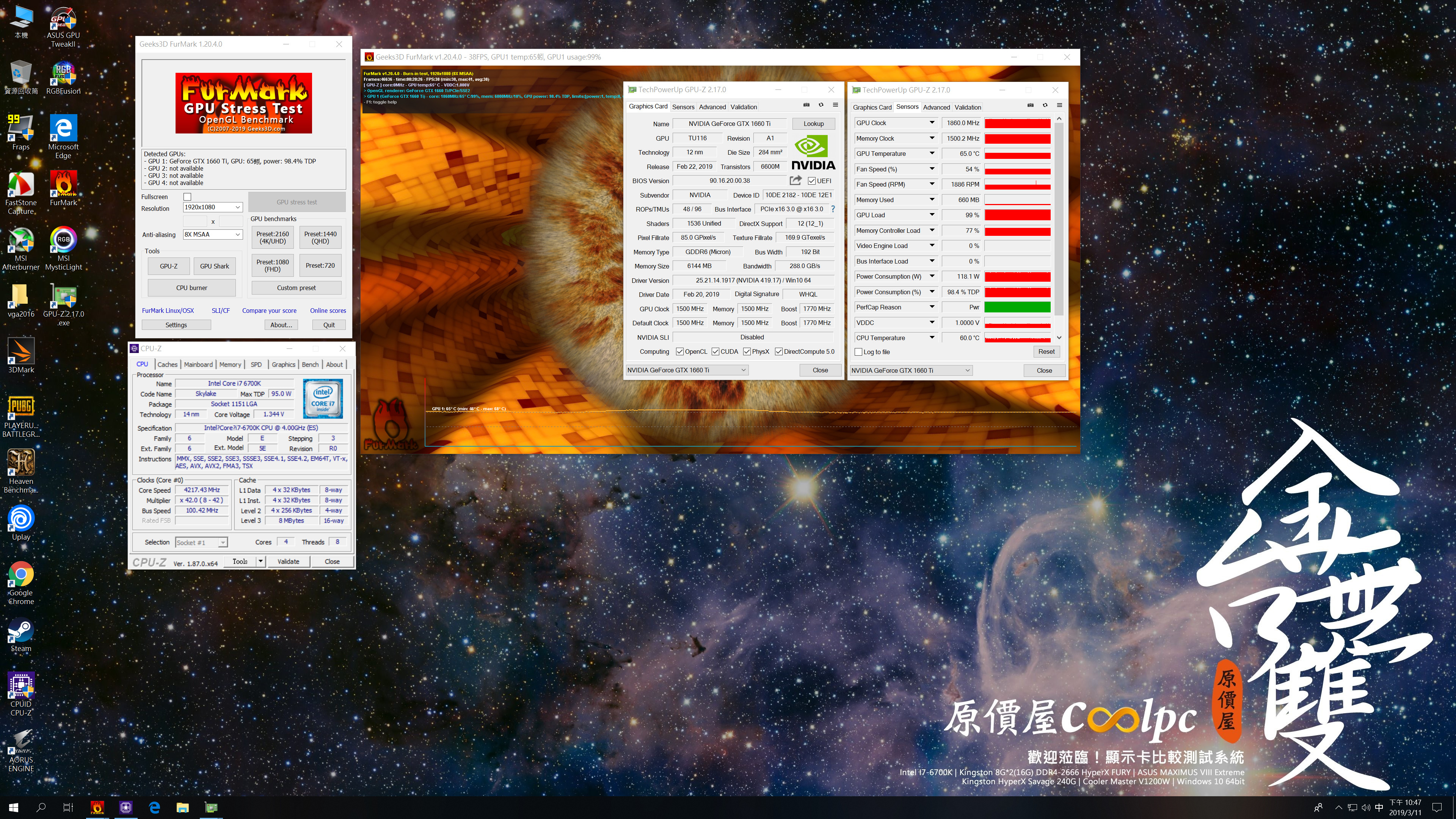Open the Anti-aliasing 8X MSAA dropdown
1456x819 pixels.
pos(212,235)
